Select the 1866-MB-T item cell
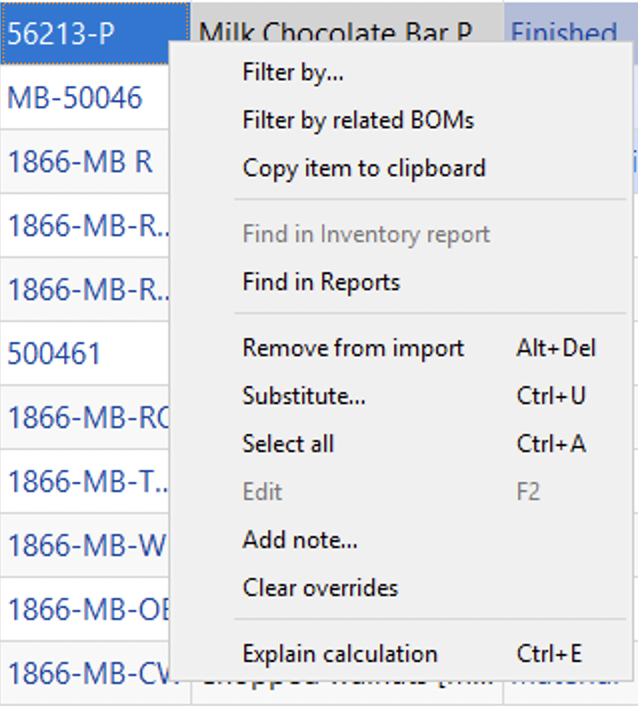Screen dimensions: 638x706 (x=85, y=482)
